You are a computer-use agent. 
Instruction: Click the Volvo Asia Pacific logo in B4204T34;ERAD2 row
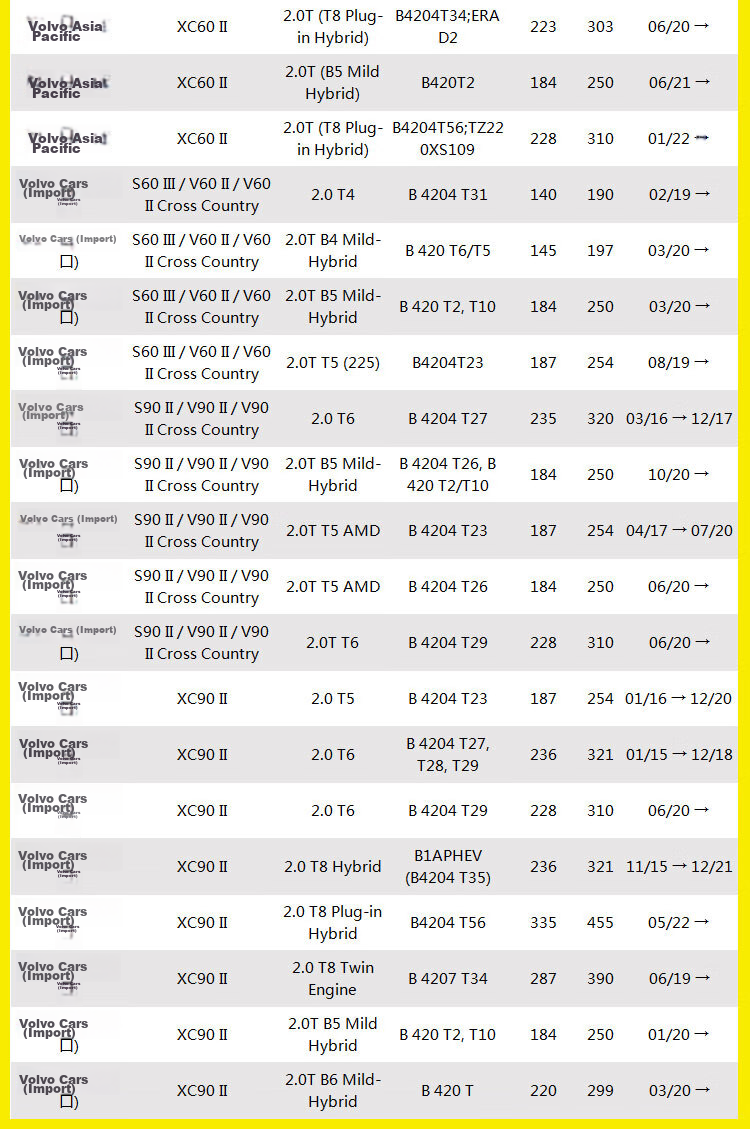coord(66,30)
